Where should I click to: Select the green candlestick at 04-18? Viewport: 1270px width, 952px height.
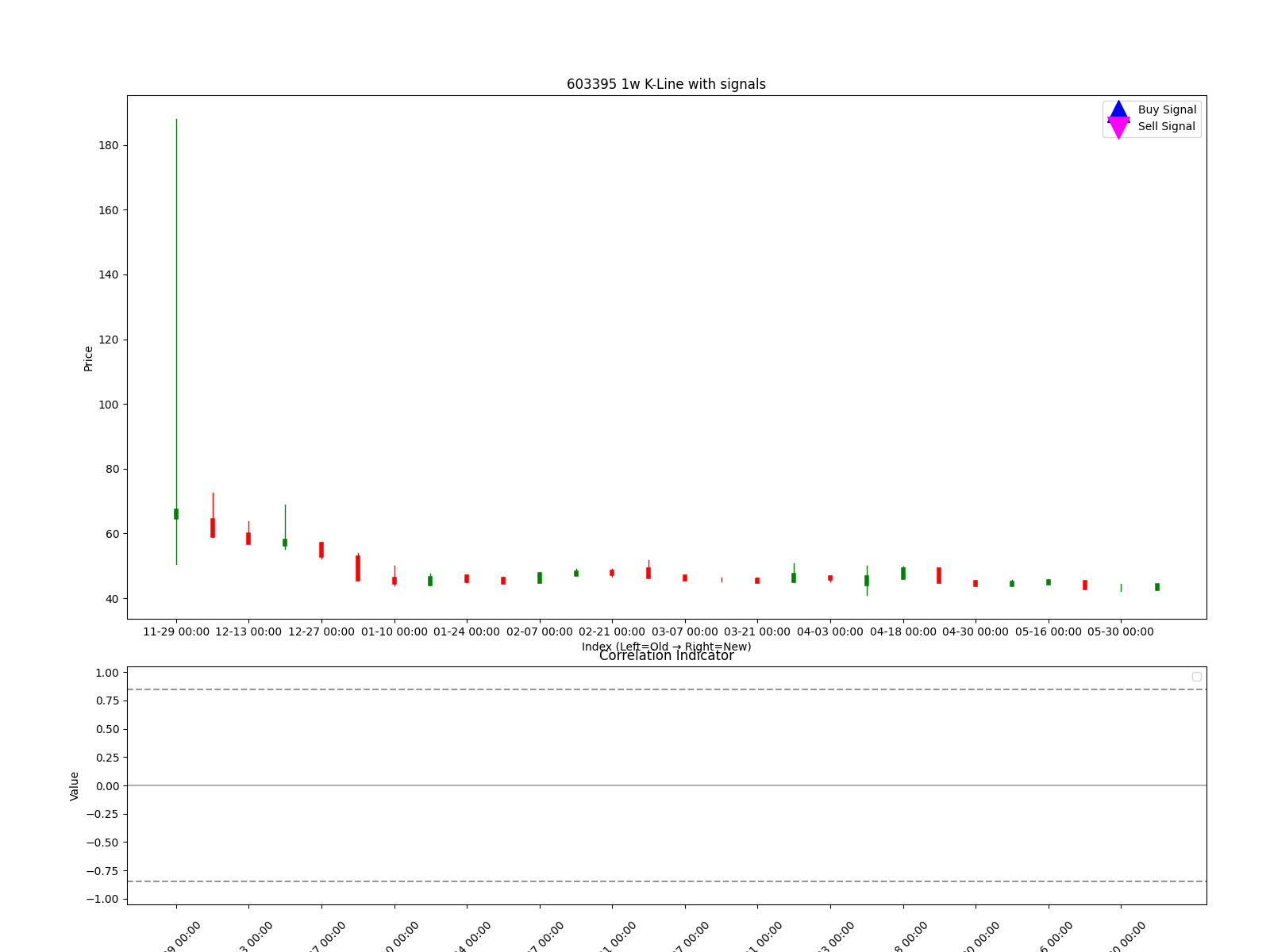click(x=903, y=573)
